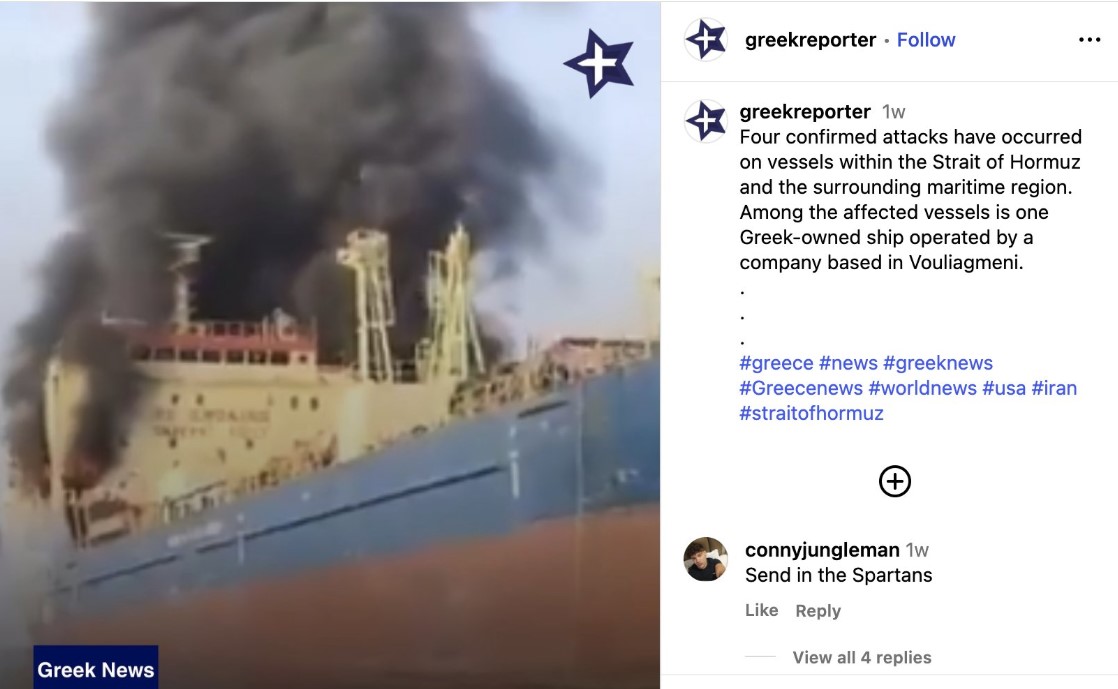Screen dimensions: 1118x689
Task: Open the #usa hashtag
Action: pyautogui.click(x=1004, y=388)
